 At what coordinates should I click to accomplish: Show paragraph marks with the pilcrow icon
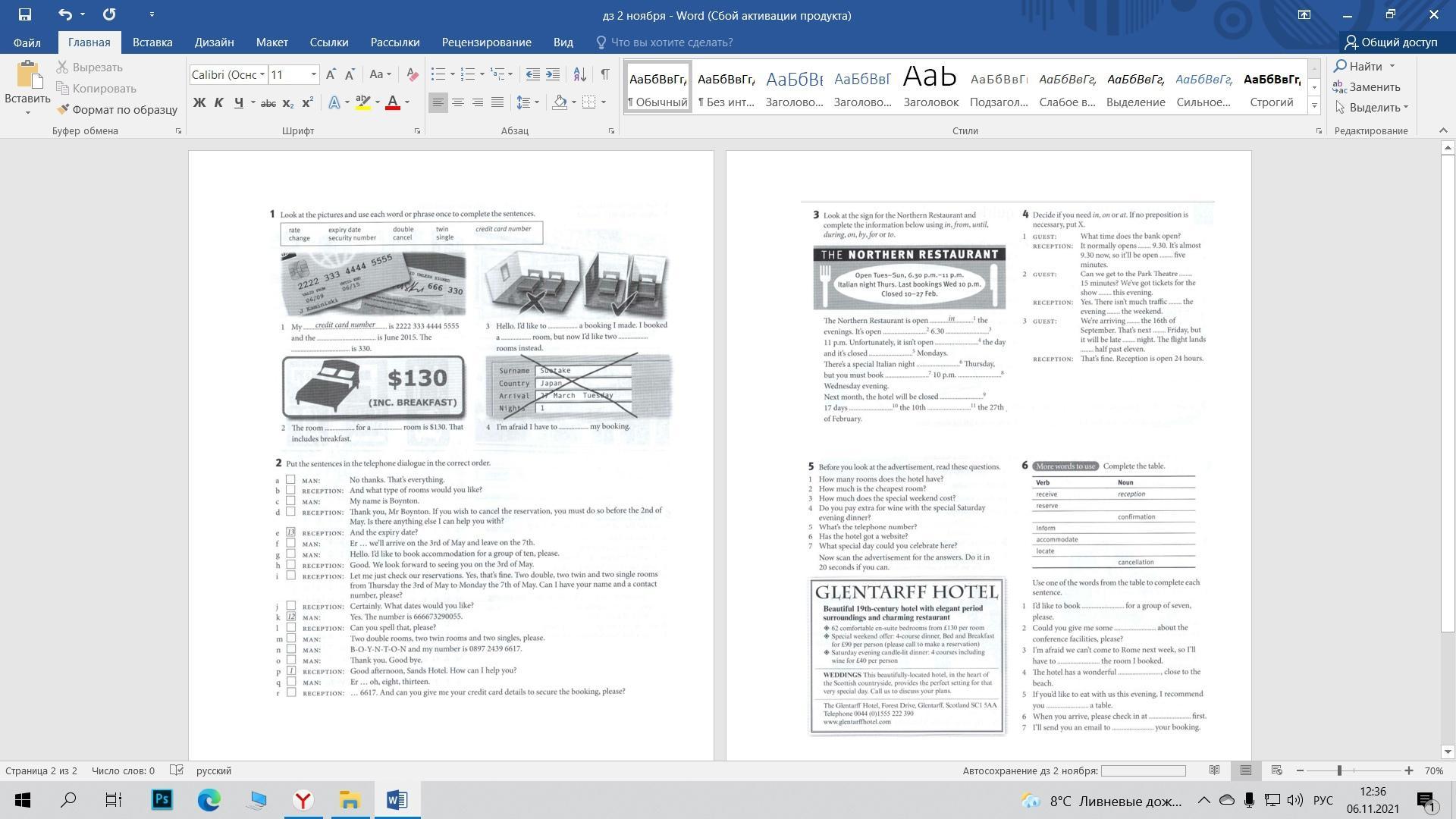604,74
